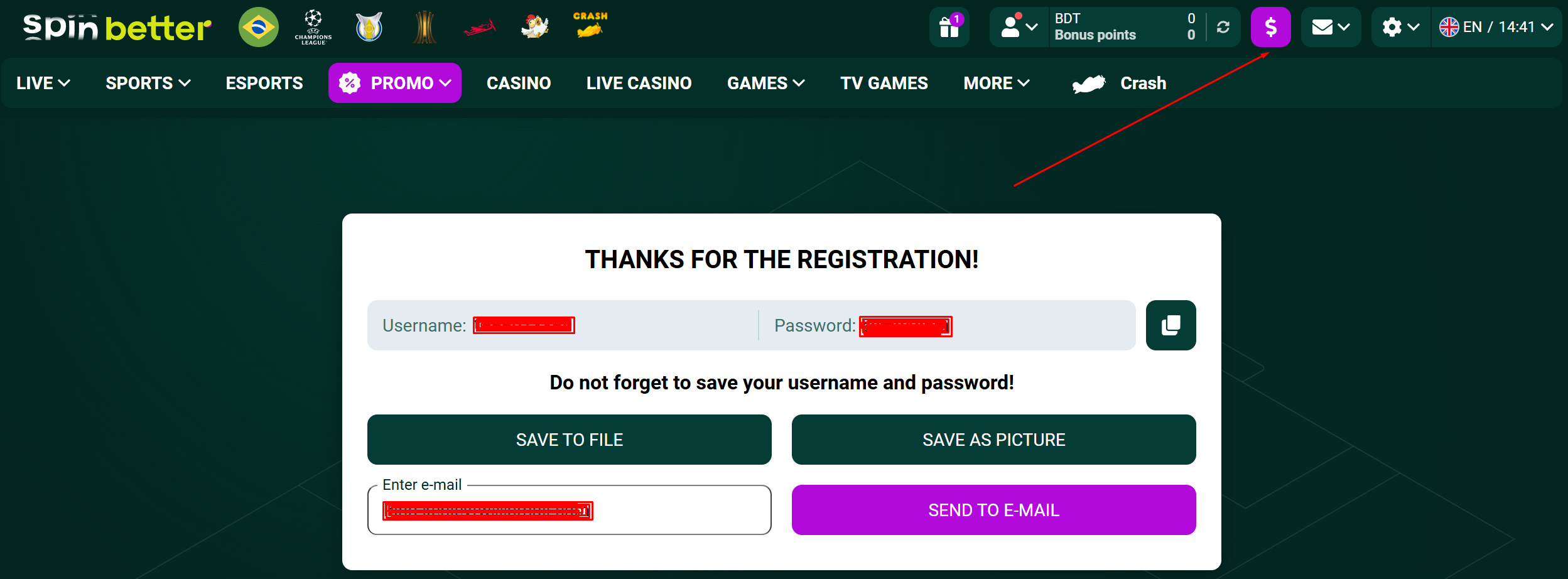The width and height of the screenshot is (1568, 579).
Task: Open the Champions League shortcut
Action: coord(313,27)
